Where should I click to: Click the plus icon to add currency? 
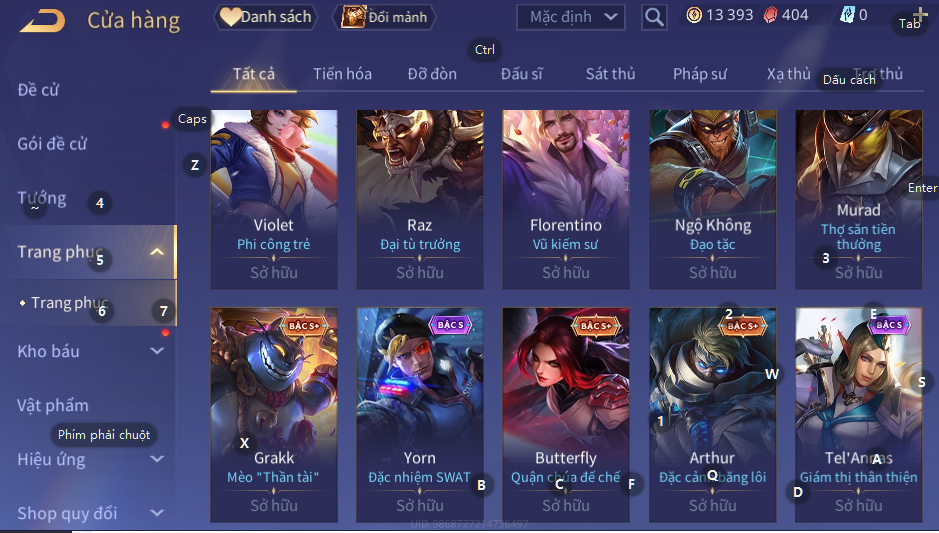[x=920, y=14]
